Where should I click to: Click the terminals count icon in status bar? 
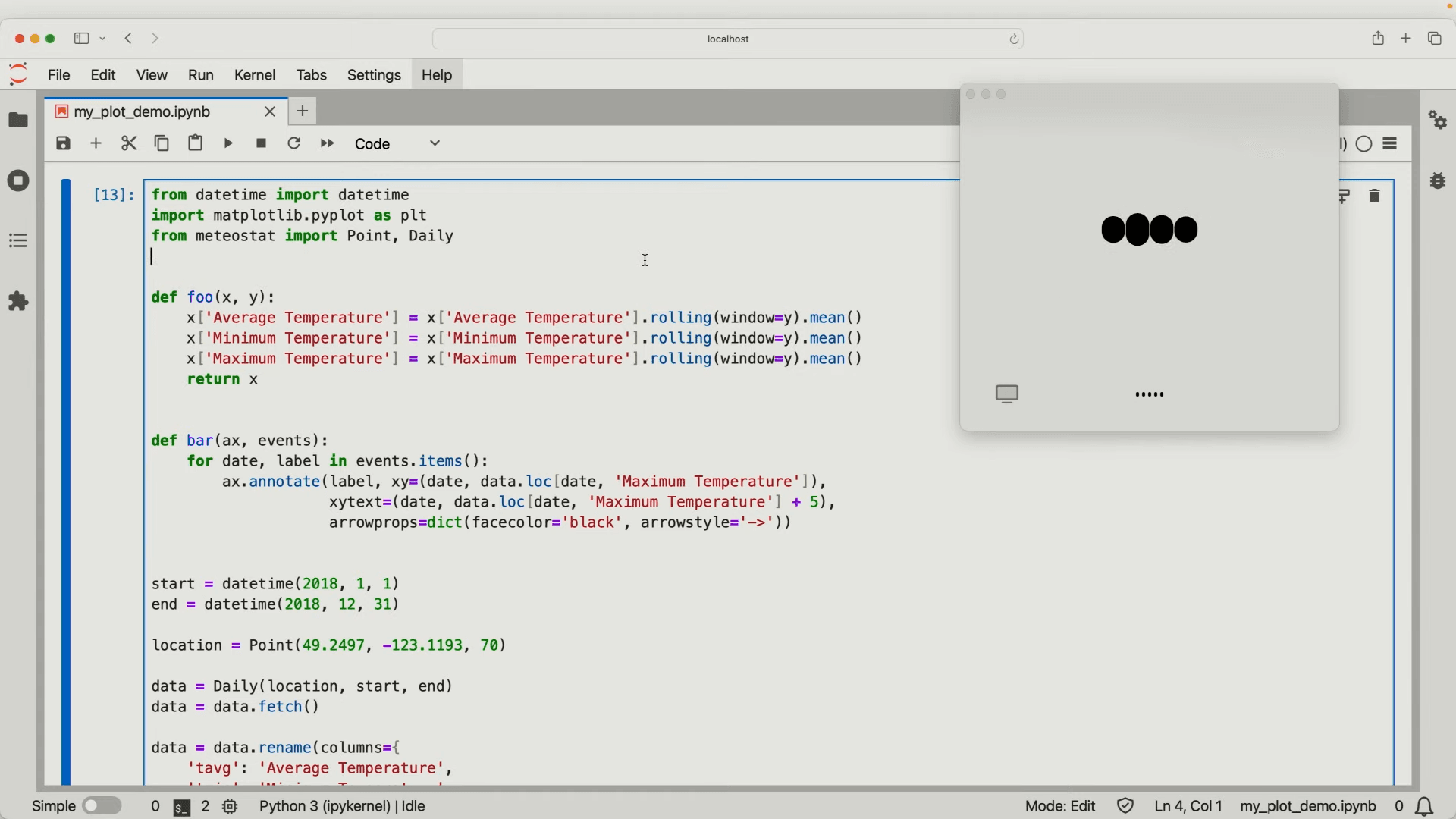[182, 807]
